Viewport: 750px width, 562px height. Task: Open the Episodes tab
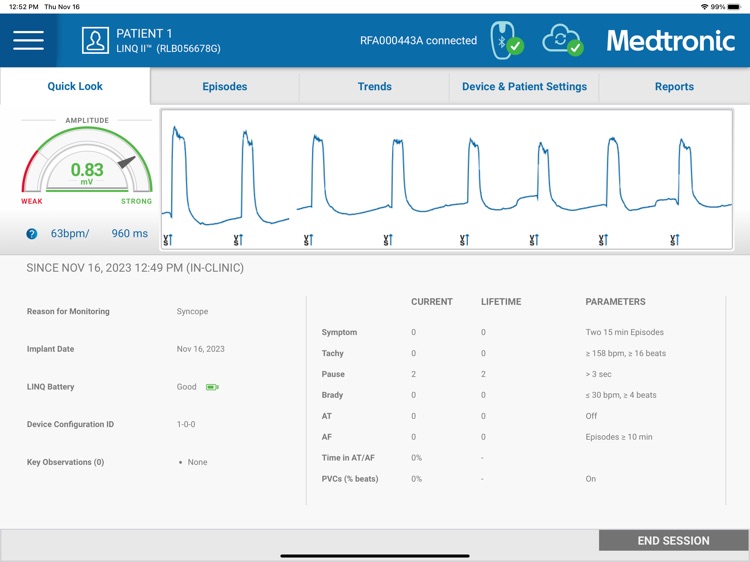click(225, 87)
